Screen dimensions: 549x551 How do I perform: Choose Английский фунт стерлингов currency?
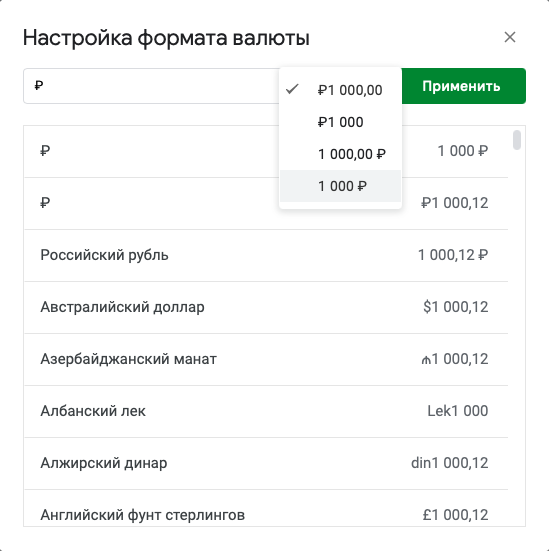tap(266, 508)
